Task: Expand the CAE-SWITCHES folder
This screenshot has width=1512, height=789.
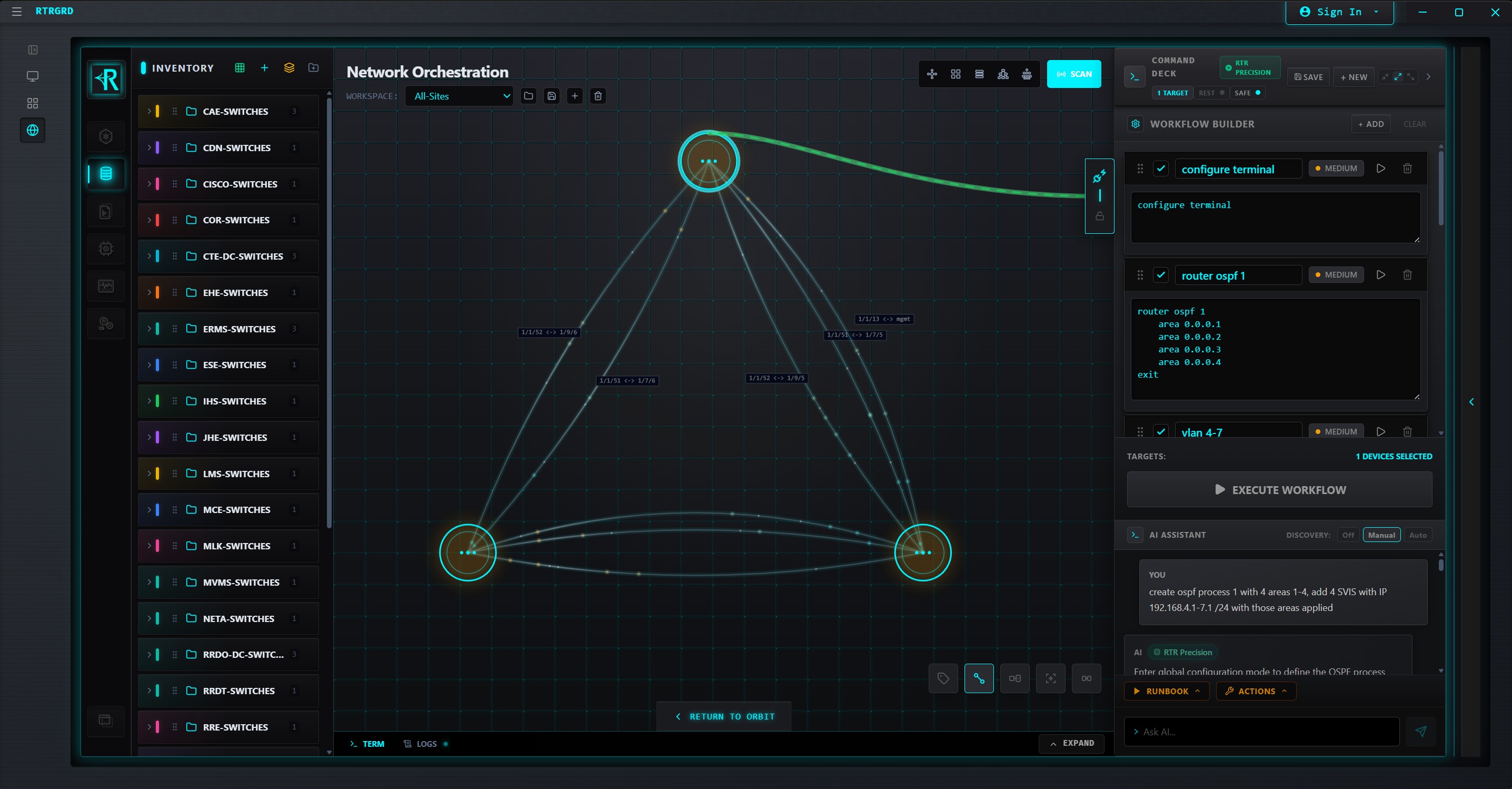Action: pyautogui.click(x=149, y=112)
